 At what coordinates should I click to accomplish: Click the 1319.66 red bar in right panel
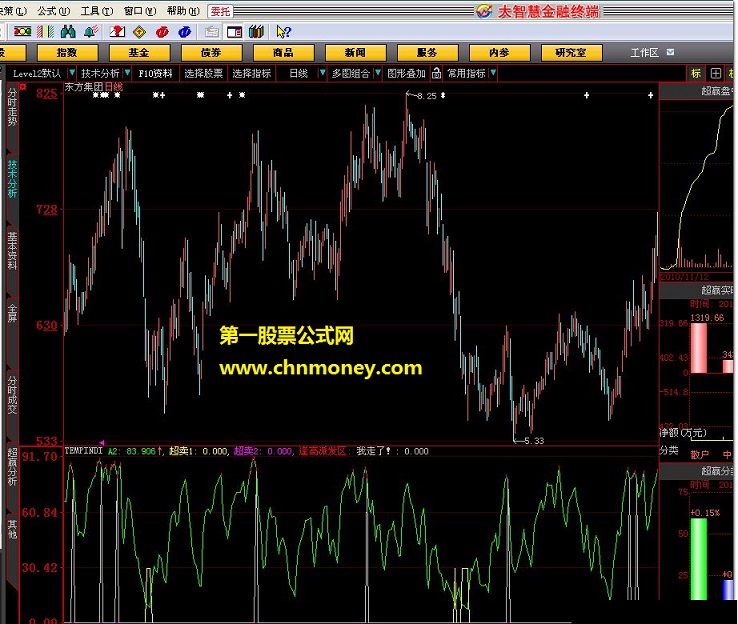[x=698, y=348]
